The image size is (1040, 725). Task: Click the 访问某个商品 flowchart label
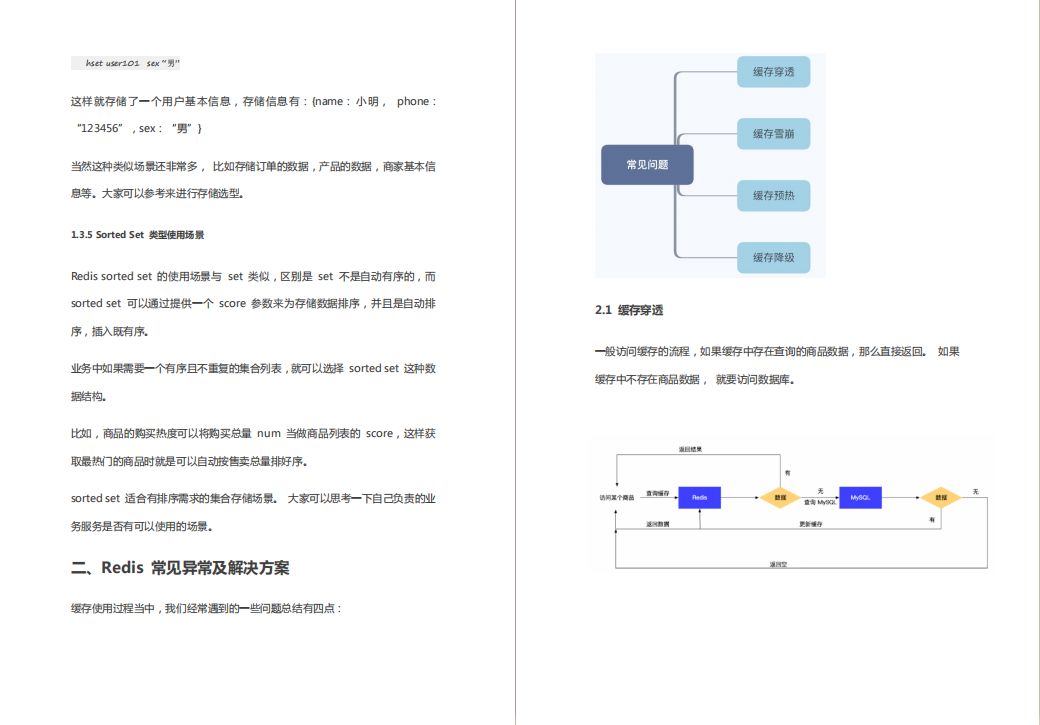(617, 497)
